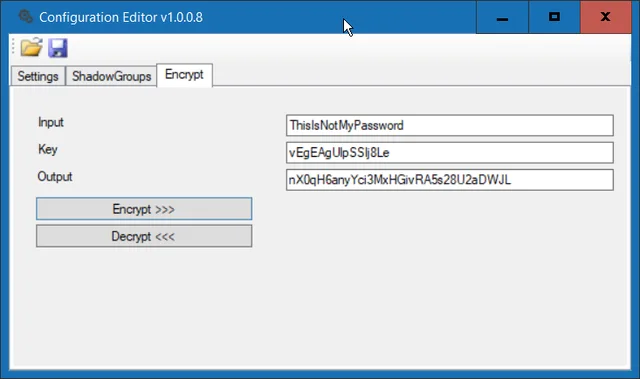
Task: Switch to the Settings tab
Action: (38, 76)
